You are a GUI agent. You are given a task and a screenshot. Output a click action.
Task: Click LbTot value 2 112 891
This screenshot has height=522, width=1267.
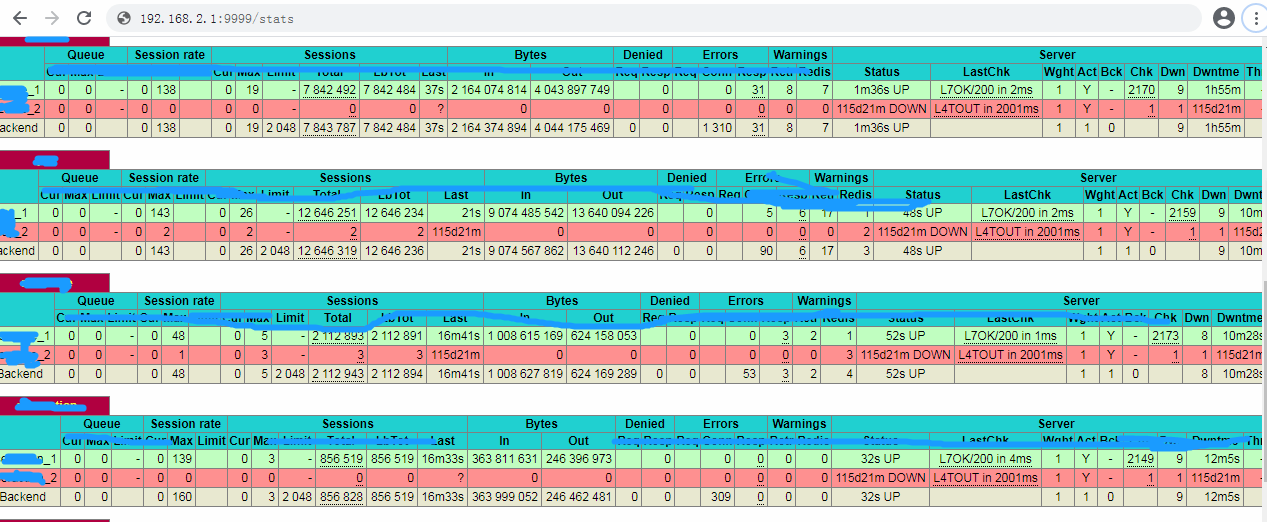tap(399, 336)
